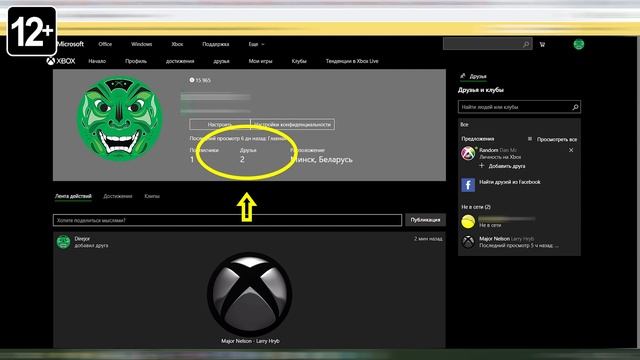Open the Office menu item

[x=105, y=44]
